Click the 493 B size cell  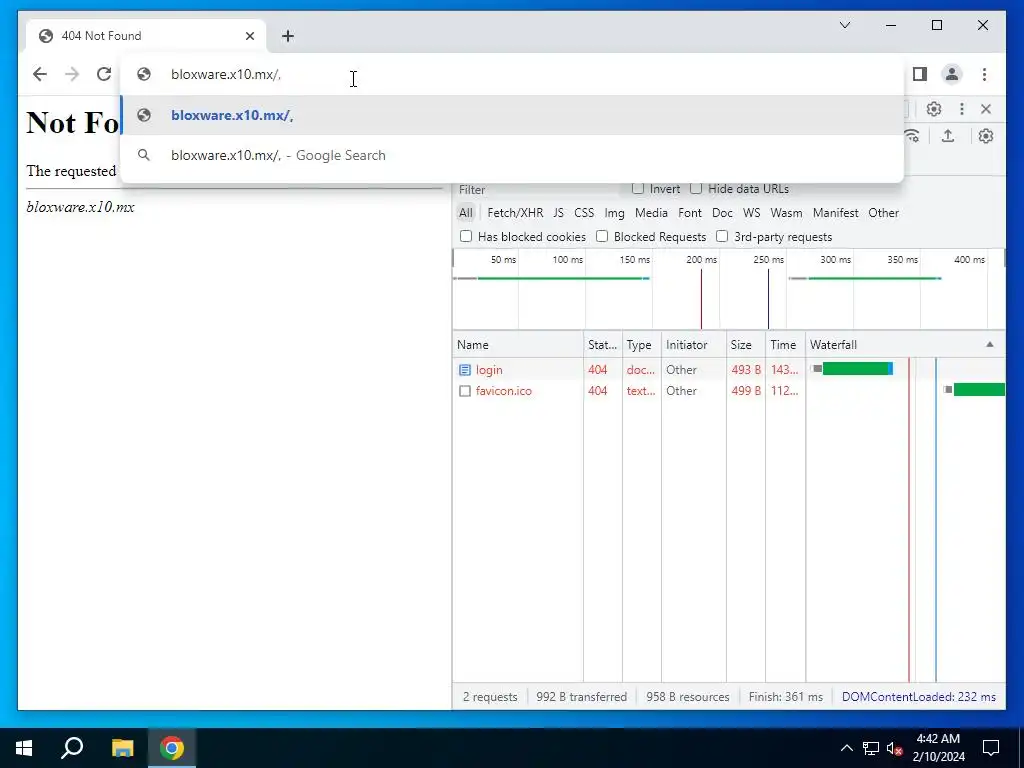click(x=746, y=370)
